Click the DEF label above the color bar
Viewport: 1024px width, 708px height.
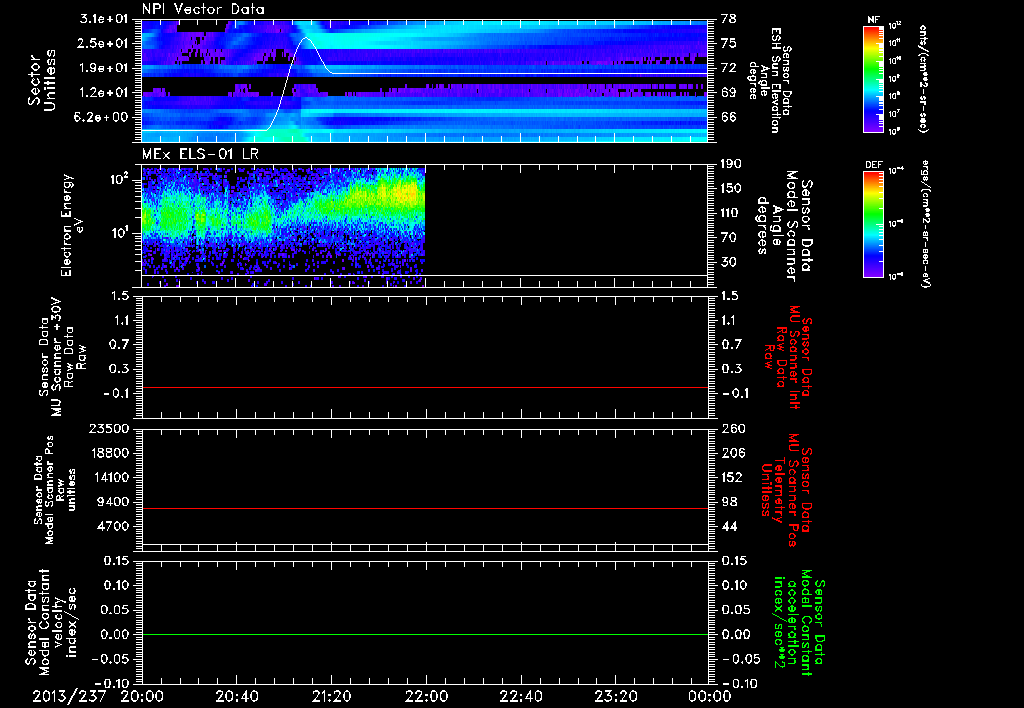click(x=873, y=165)
